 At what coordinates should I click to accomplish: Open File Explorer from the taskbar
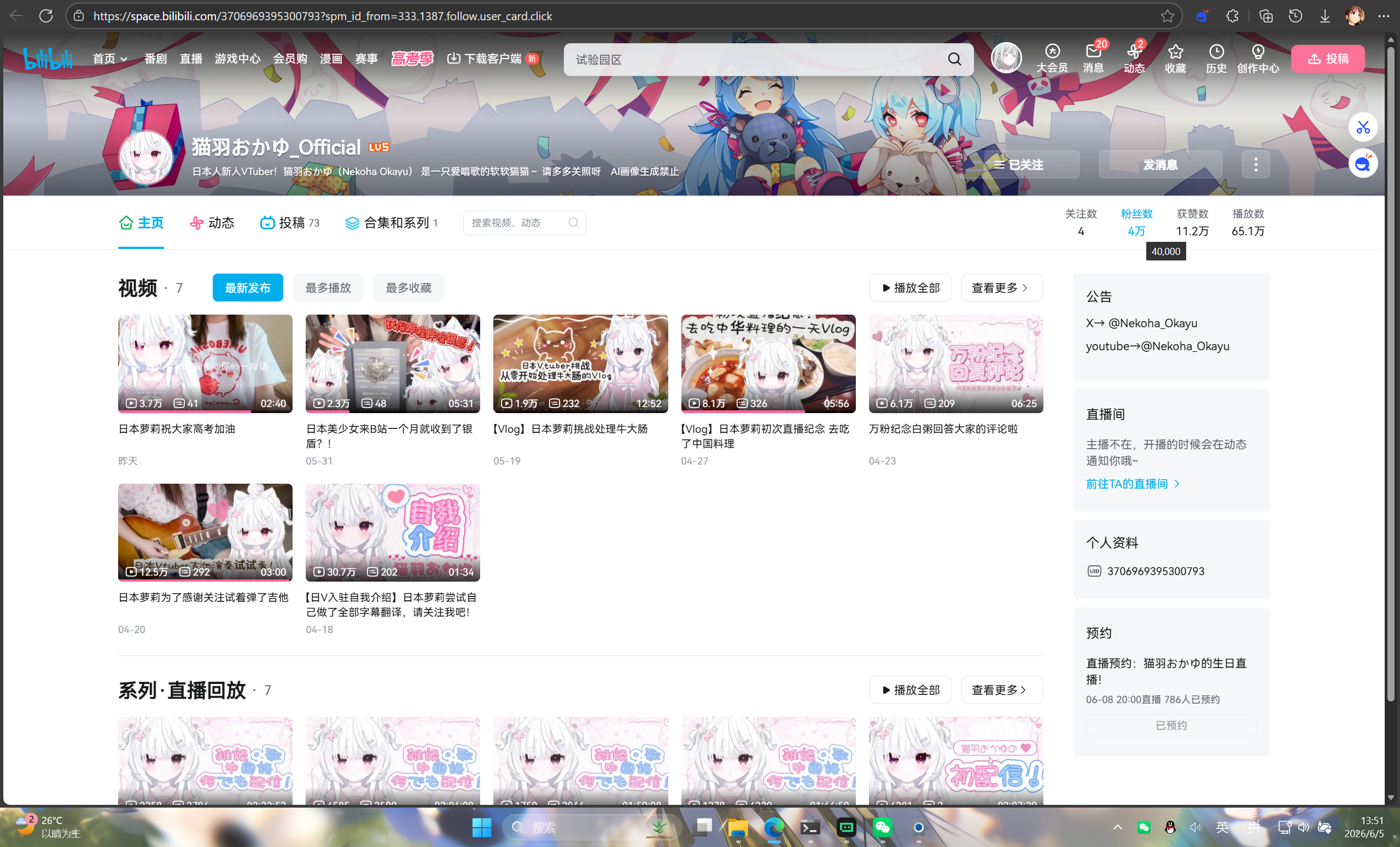[x=738, y=827]
